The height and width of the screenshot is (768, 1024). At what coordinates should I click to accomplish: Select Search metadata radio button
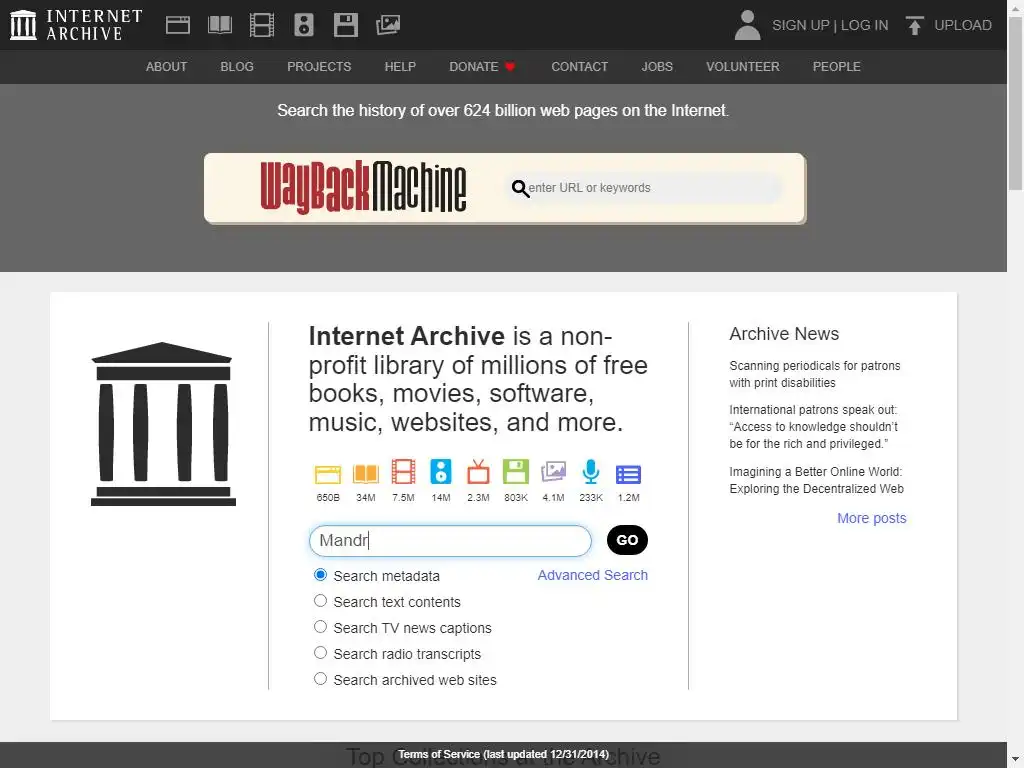pyautogui.click(x=320, y=575)
